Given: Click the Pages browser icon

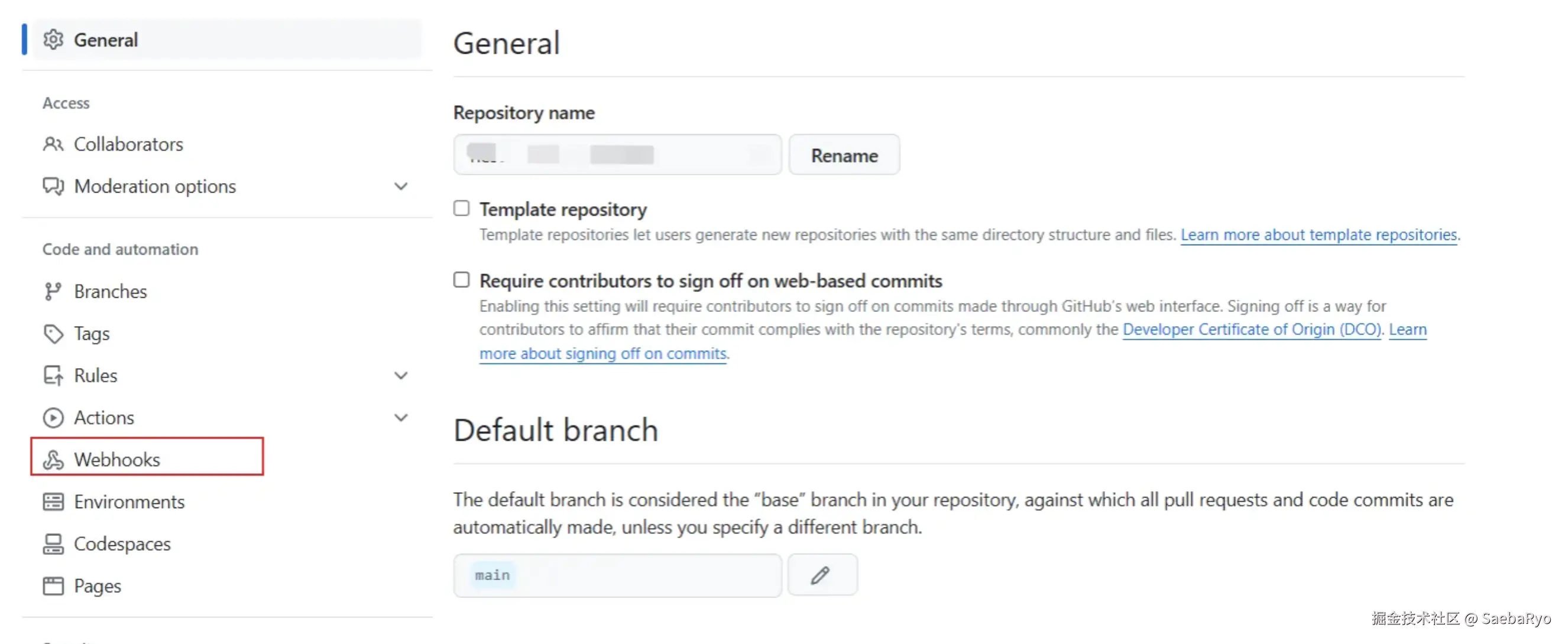Looking at the screenshot, I should pos(54,586).
